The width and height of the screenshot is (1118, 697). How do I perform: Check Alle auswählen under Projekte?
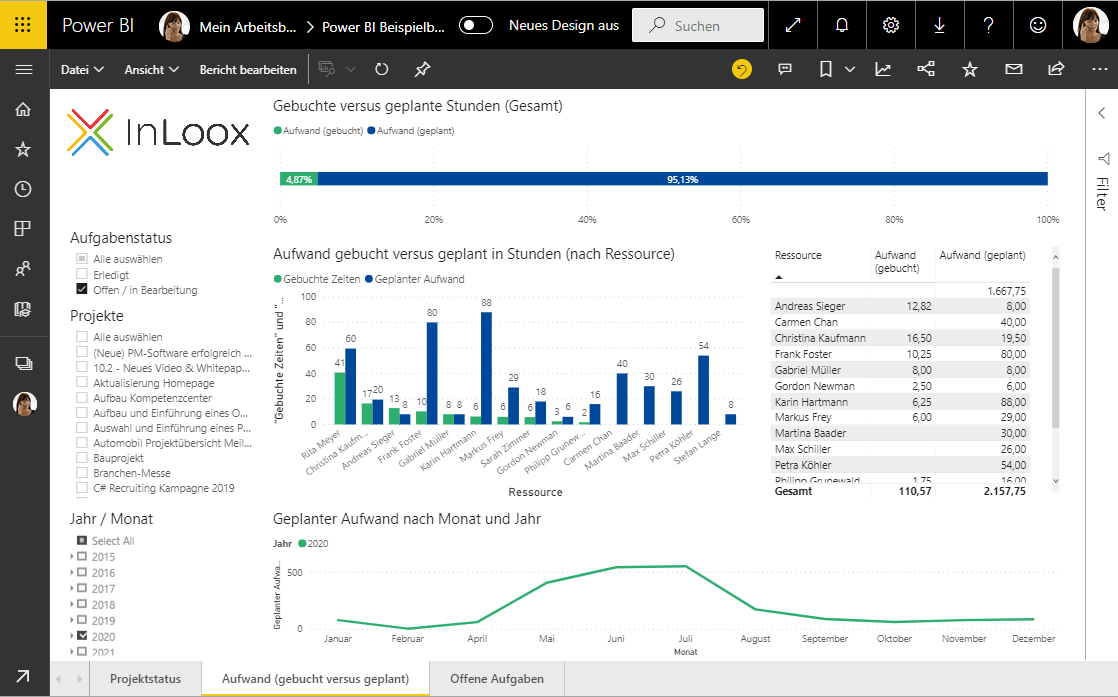pyautogui.click(x=82, y=336)
